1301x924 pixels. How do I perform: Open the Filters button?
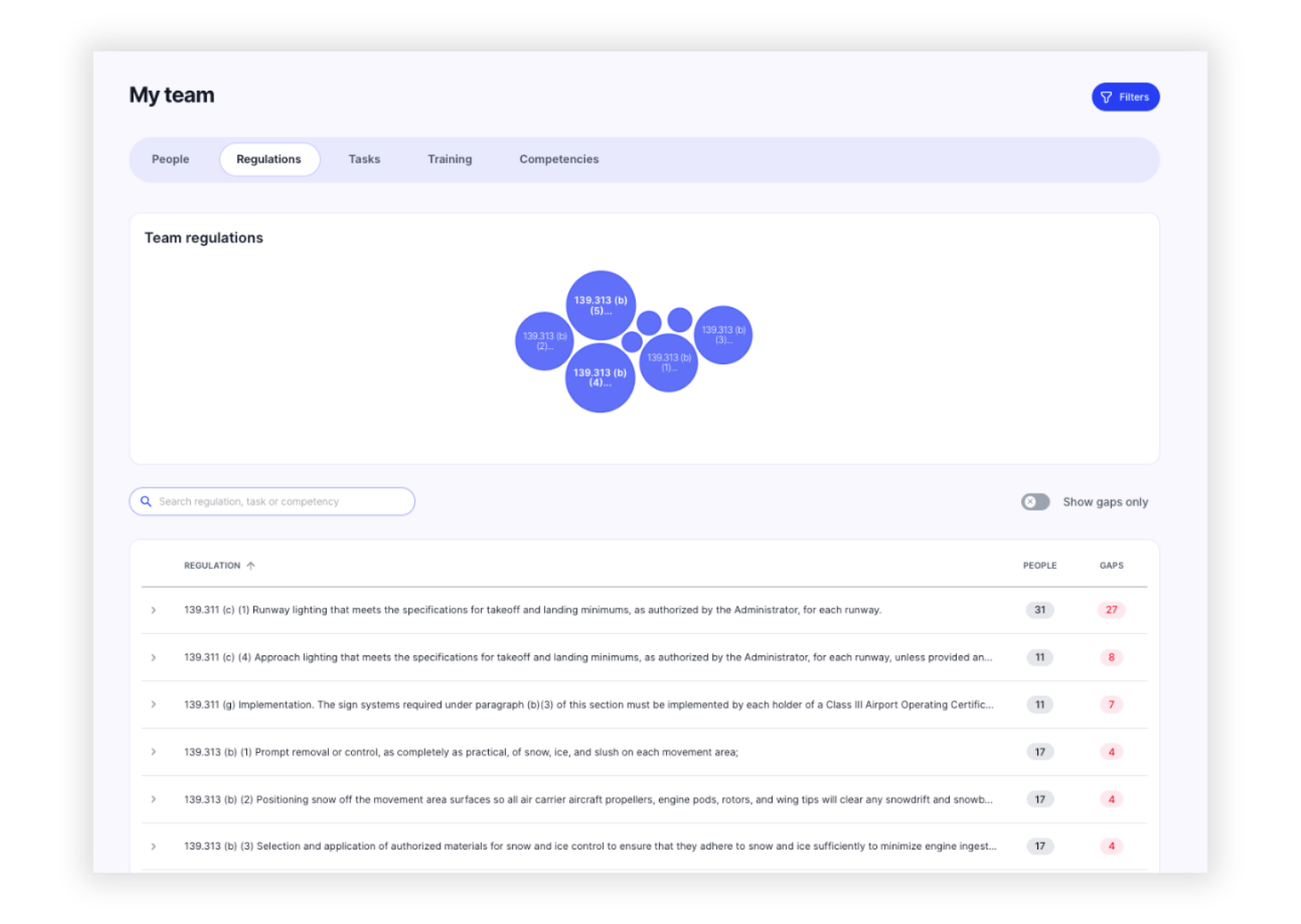pyautogui.click(x=1125, y=97)
